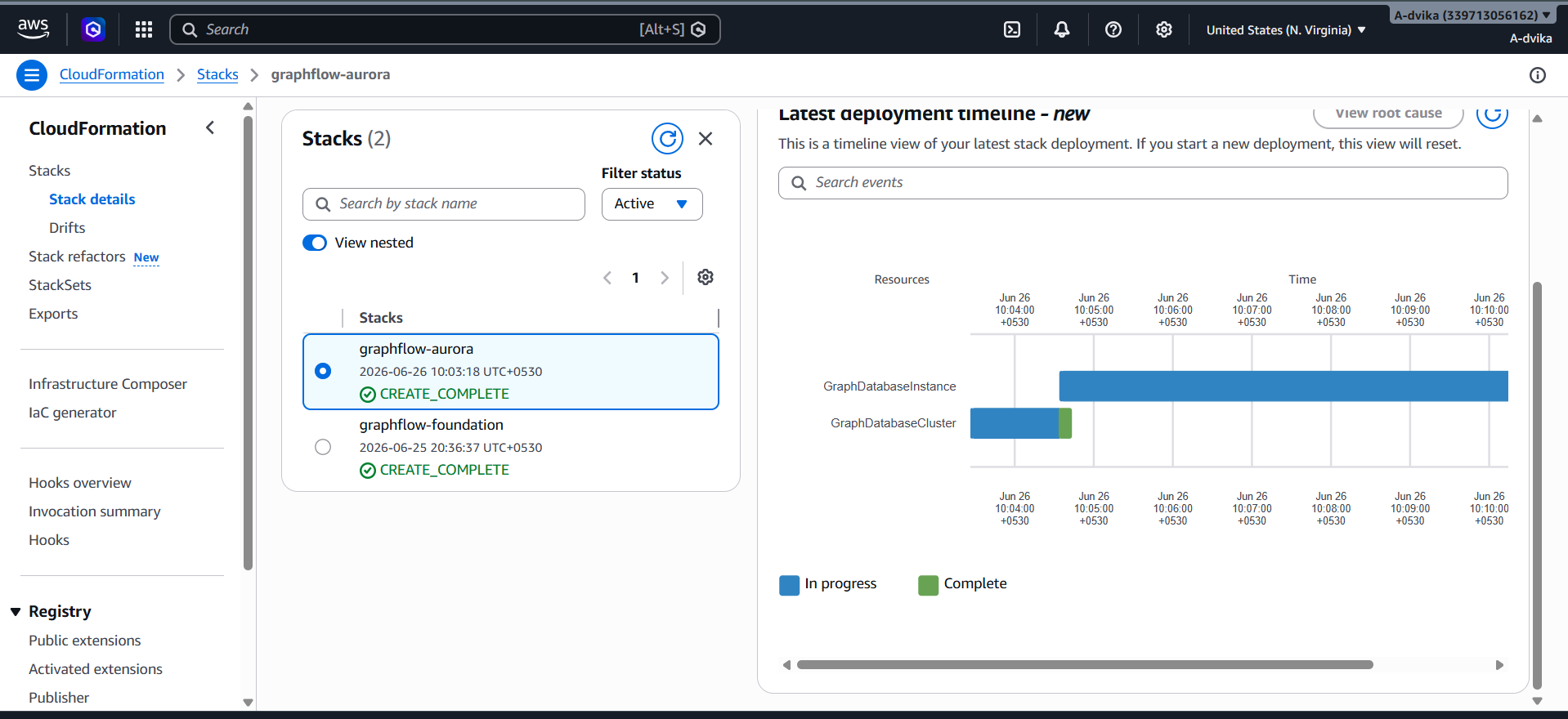Screen dimensions: 1568x719
Task: Click the In progress legend swatch
Action: click(x=790, y=585)
